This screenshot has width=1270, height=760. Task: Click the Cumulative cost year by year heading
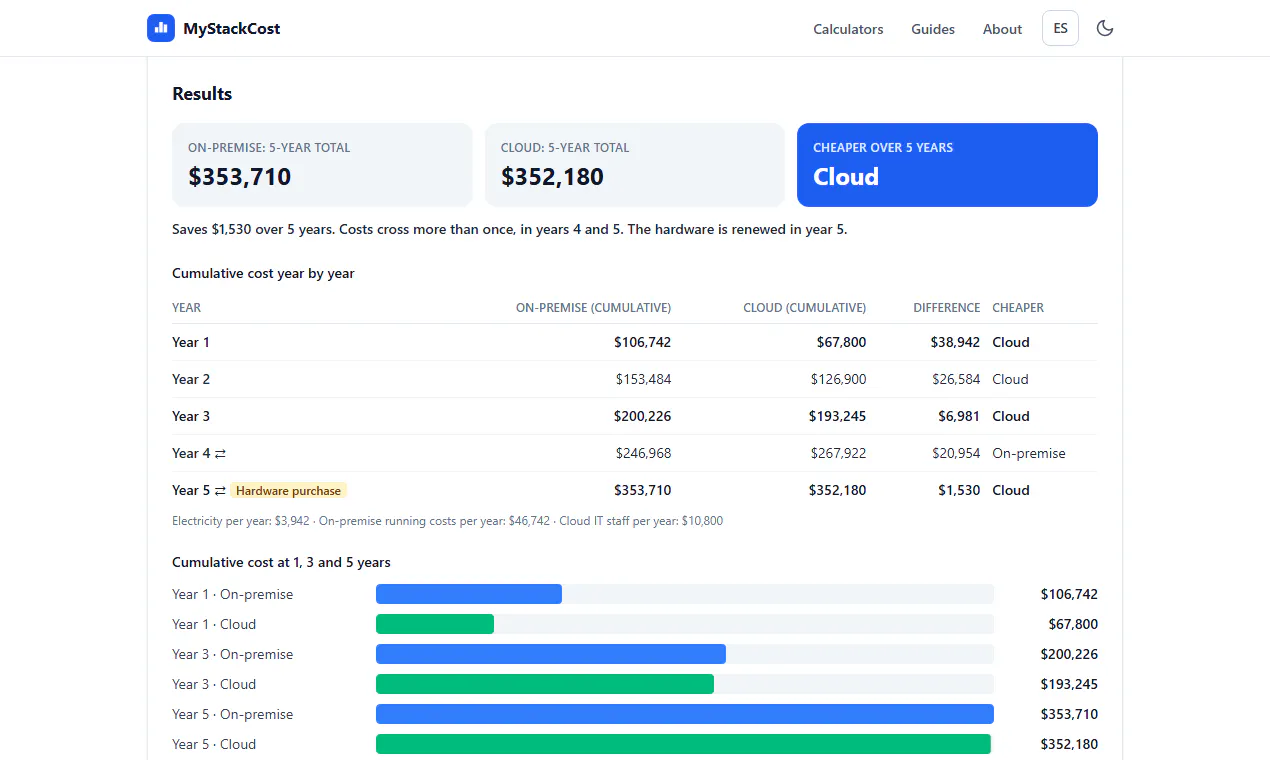tap(263, 273)
